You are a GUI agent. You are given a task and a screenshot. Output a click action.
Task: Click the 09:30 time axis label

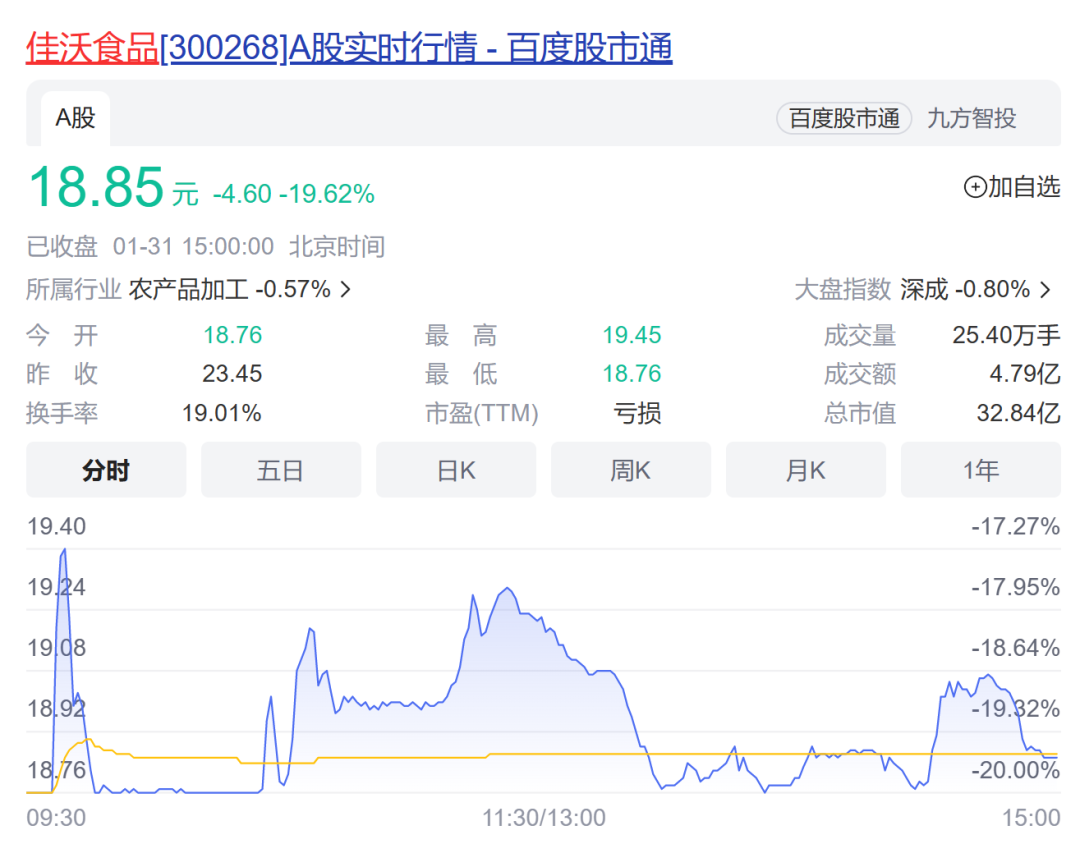click(x=56, y=818)
